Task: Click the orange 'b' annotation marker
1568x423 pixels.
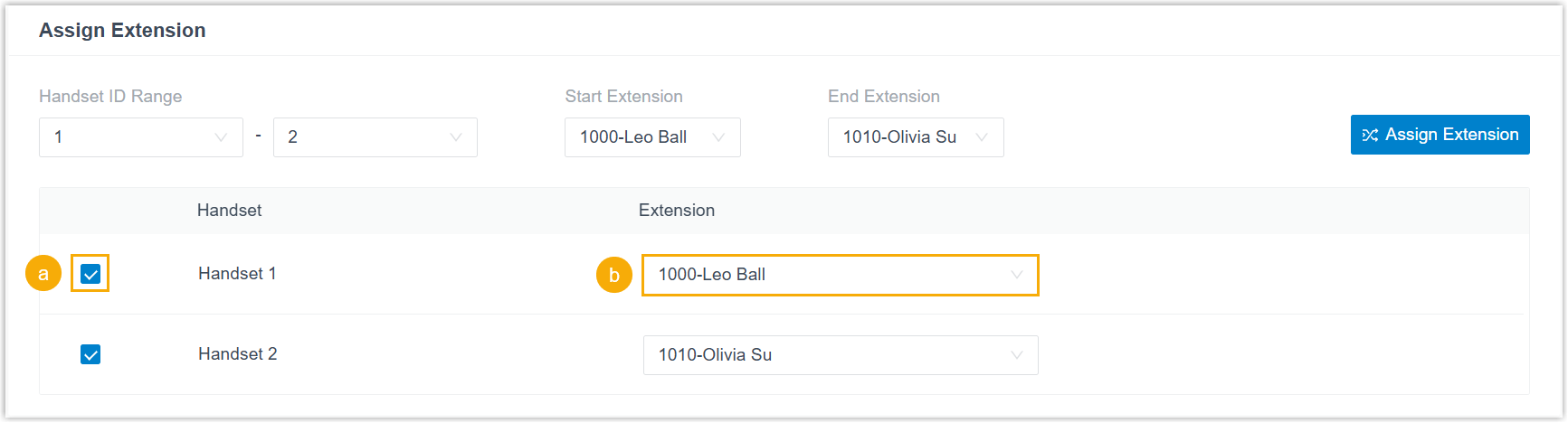Action: click(x=614, y=275)
